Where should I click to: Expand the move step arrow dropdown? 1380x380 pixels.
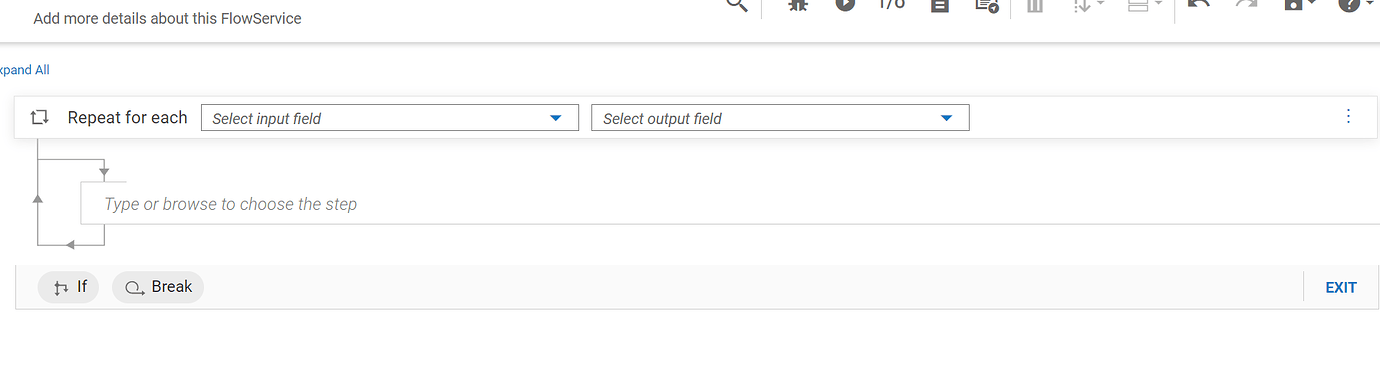(1088, 5)
